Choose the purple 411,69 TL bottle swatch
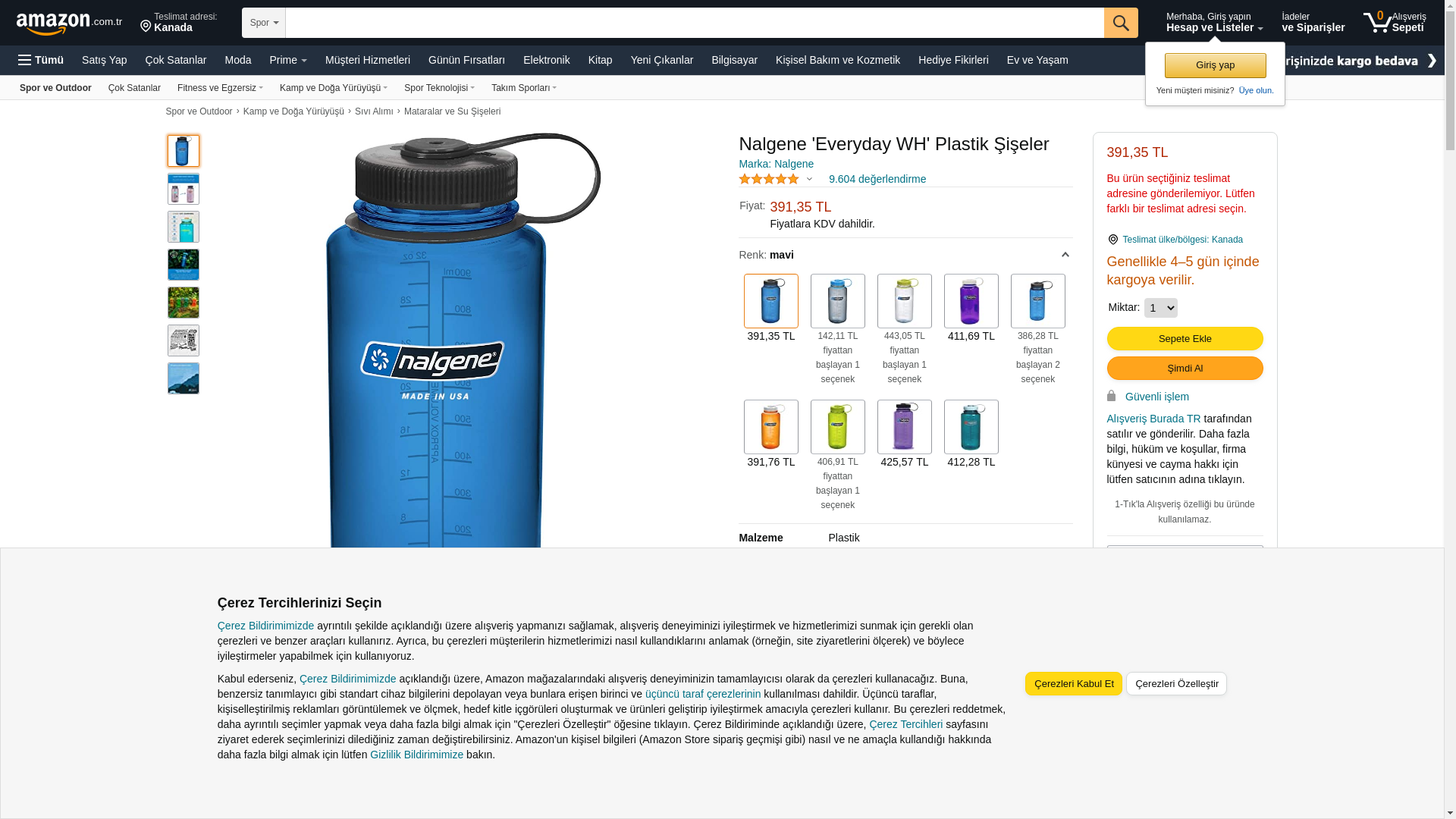1456x819 pixels. coord(971,301)
